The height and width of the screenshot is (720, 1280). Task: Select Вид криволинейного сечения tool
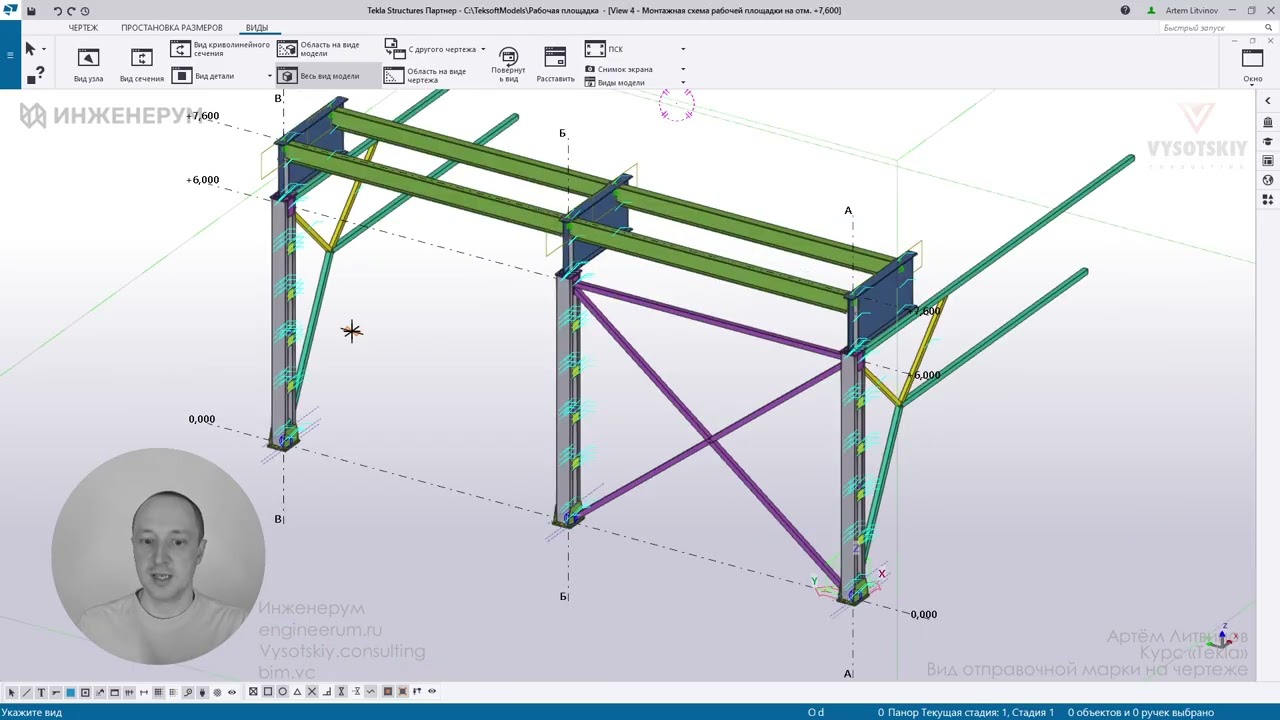(x=221, y=49)
